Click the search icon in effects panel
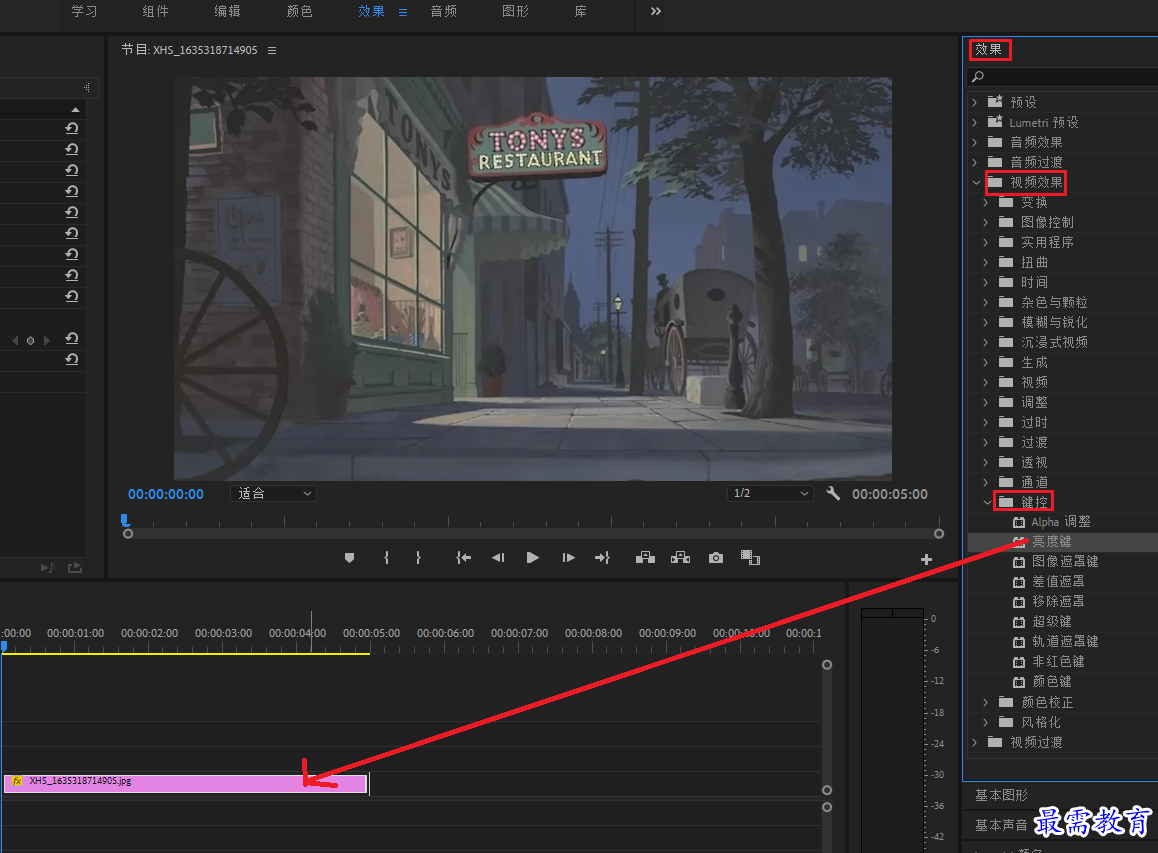Screen dimensions: 1158x853 pyautogui.click(x=978, y=77)
